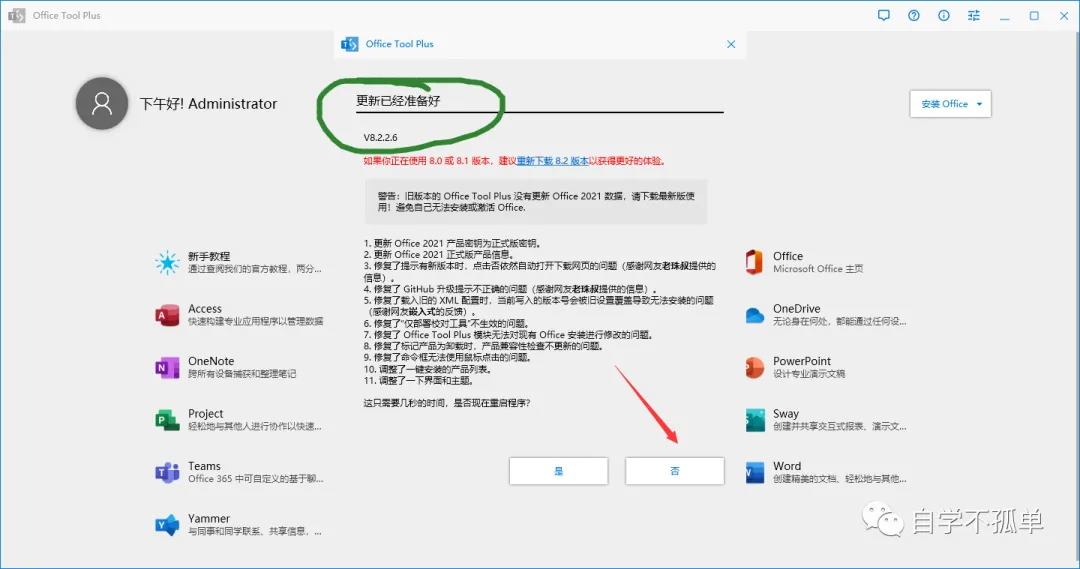The height and width of the screenshot is (569, 1080).
Task: Launch Access via its red icon
Action: click(167, 315)
